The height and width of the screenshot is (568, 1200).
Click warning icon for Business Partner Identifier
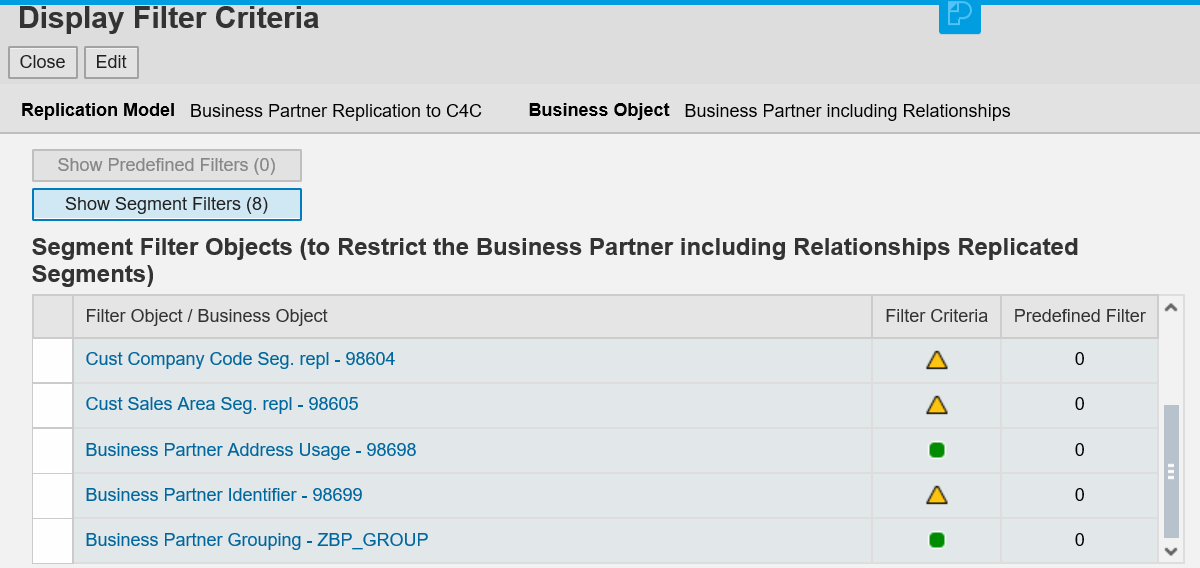pyautogui.click(x=936, y=495)
